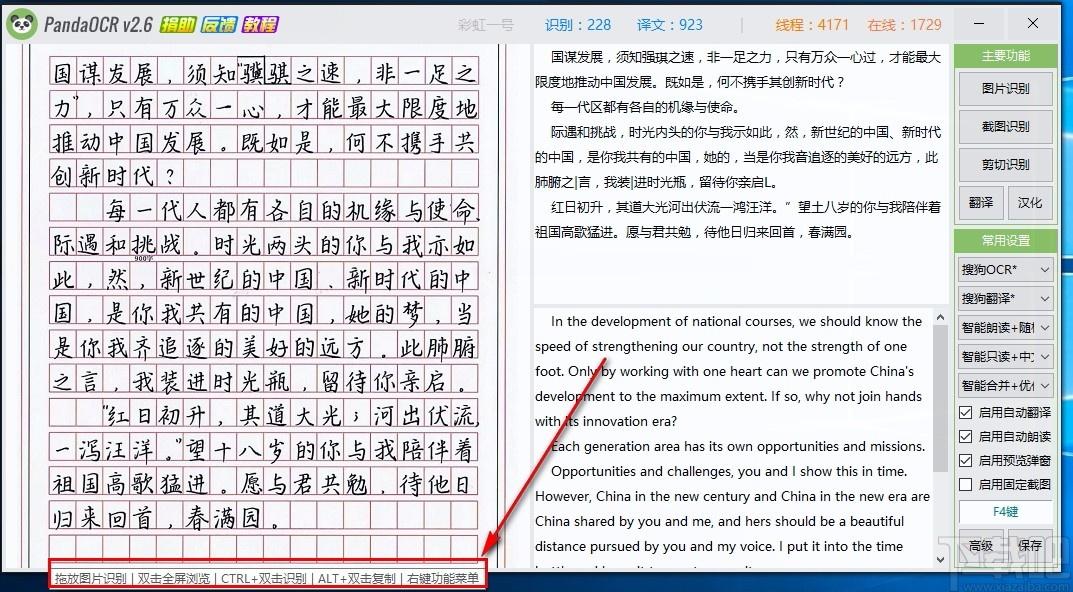Click translation line 'Opportunities and challenges, you and I'
This screenshot has width=1073, height=592.
coord(729,472)
